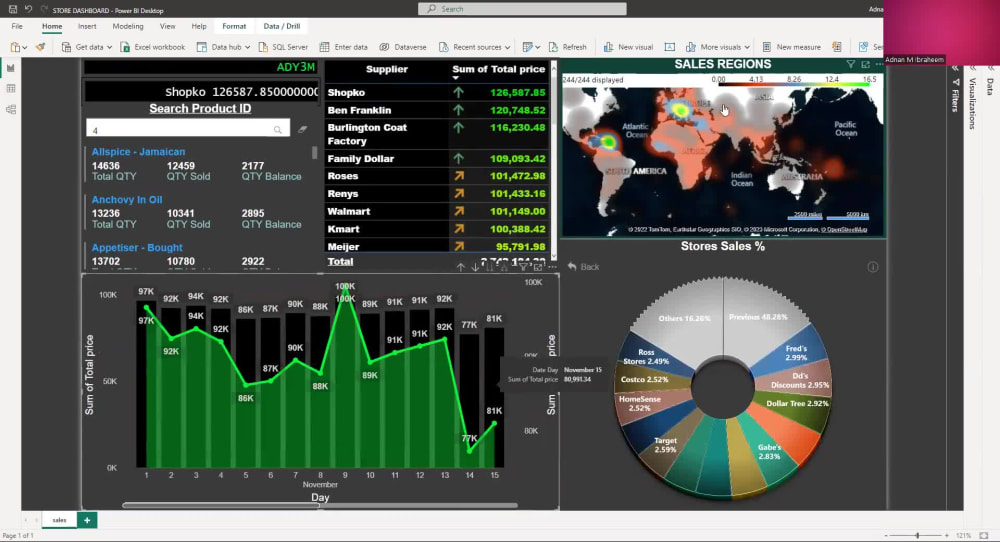Click the Back drill button on pie chart
The image size is (1000, 542).
tap(584, 267)
